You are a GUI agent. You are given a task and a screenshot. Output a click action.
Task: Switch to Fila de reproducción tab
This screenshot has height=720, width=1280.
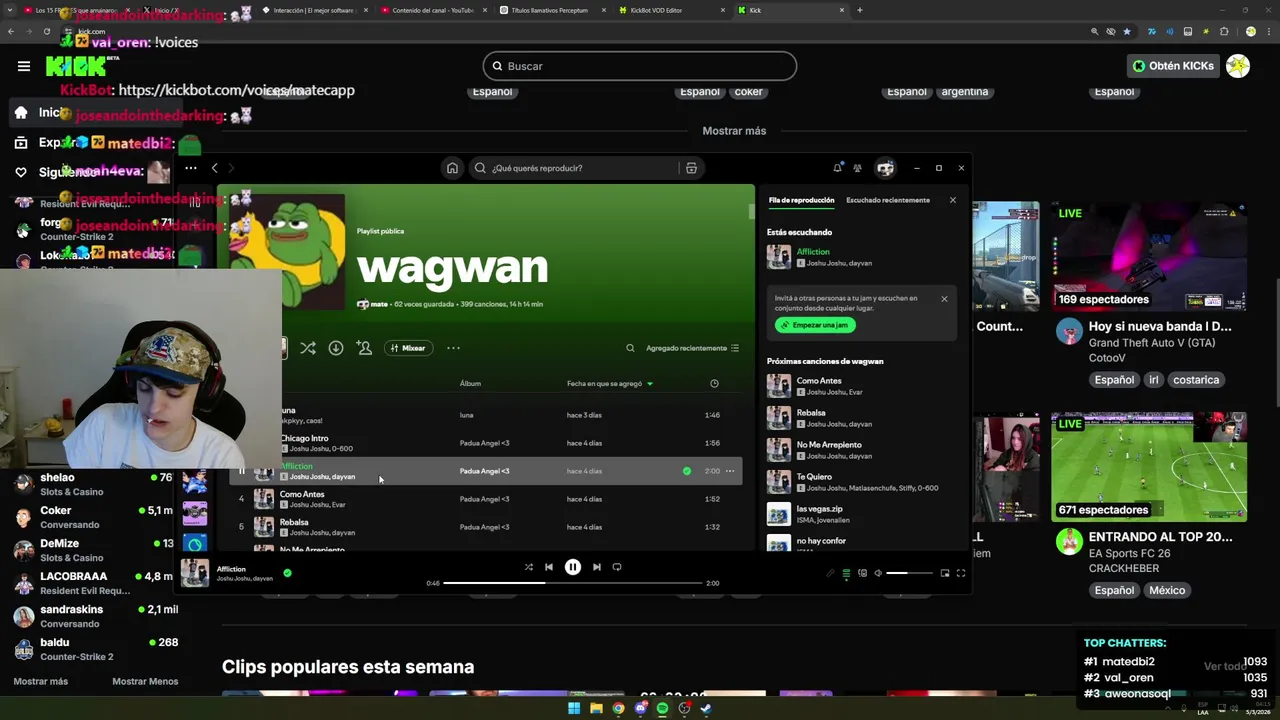801,200
